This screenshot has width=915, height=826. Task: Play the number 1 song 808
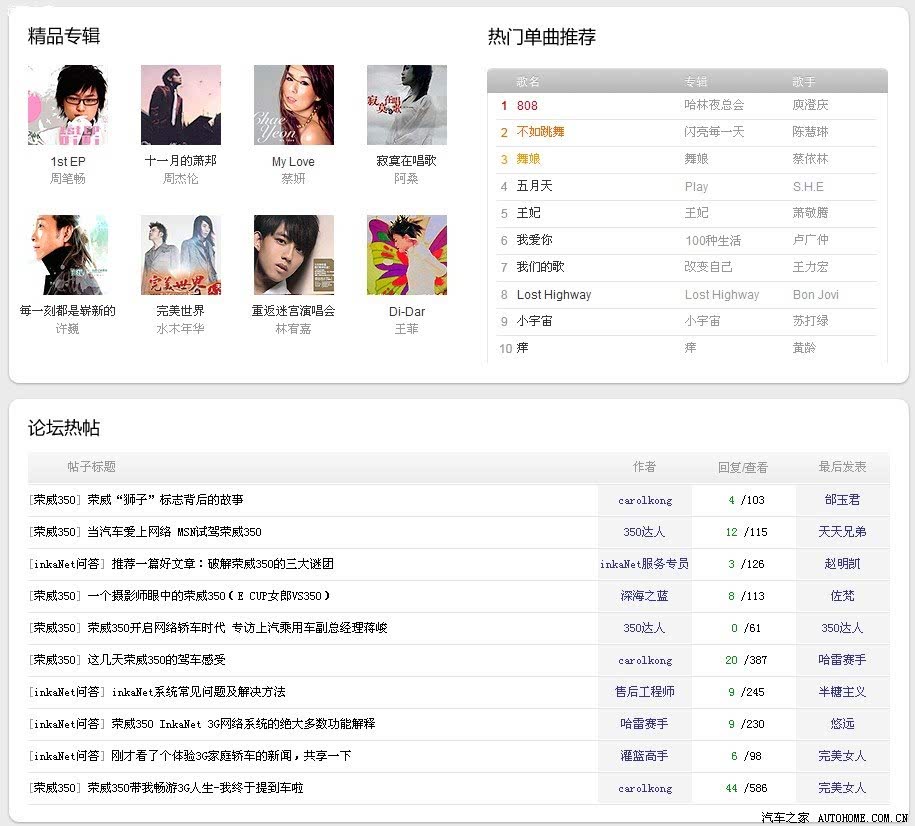527,106
